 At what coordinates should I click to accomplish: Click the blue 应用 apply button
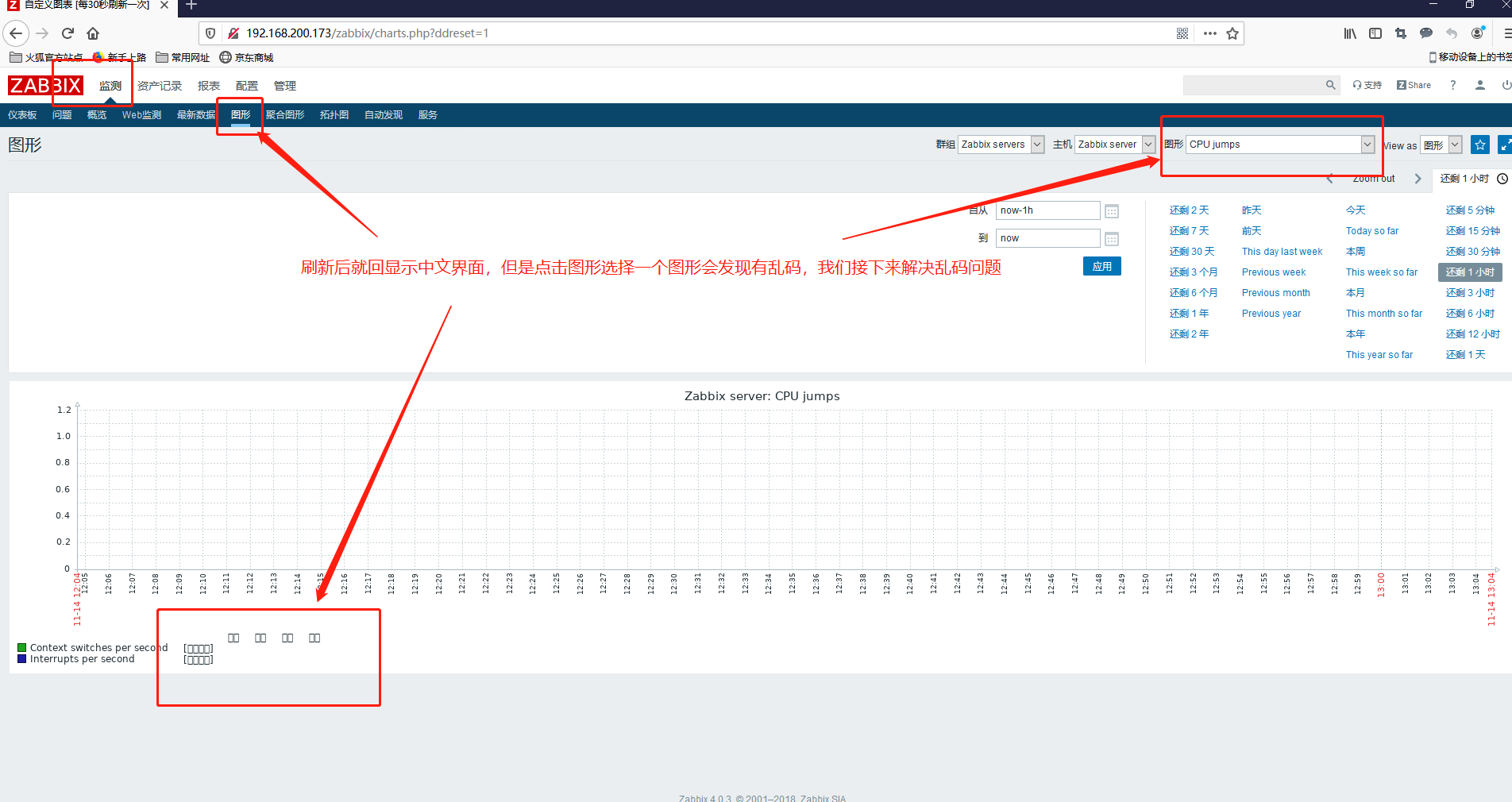coord(1102,266)
